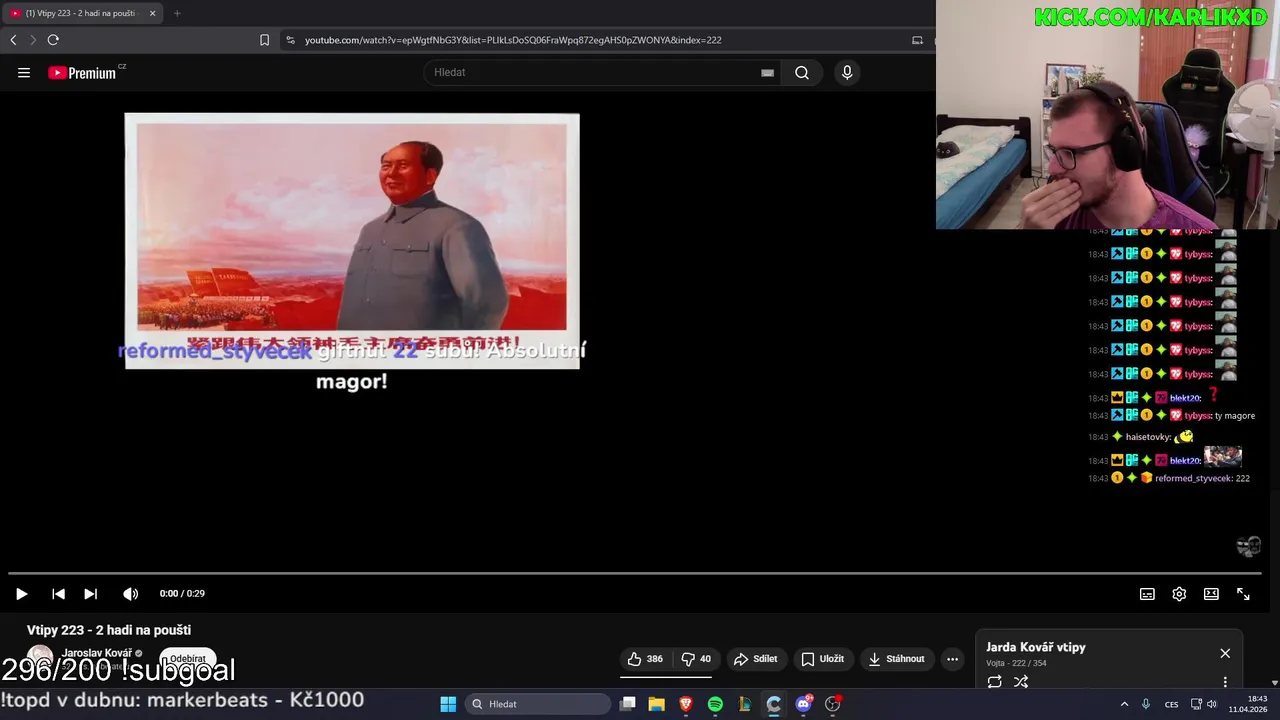Start voice search with microphone
The image size is (1280, 720).
point(847,72)
